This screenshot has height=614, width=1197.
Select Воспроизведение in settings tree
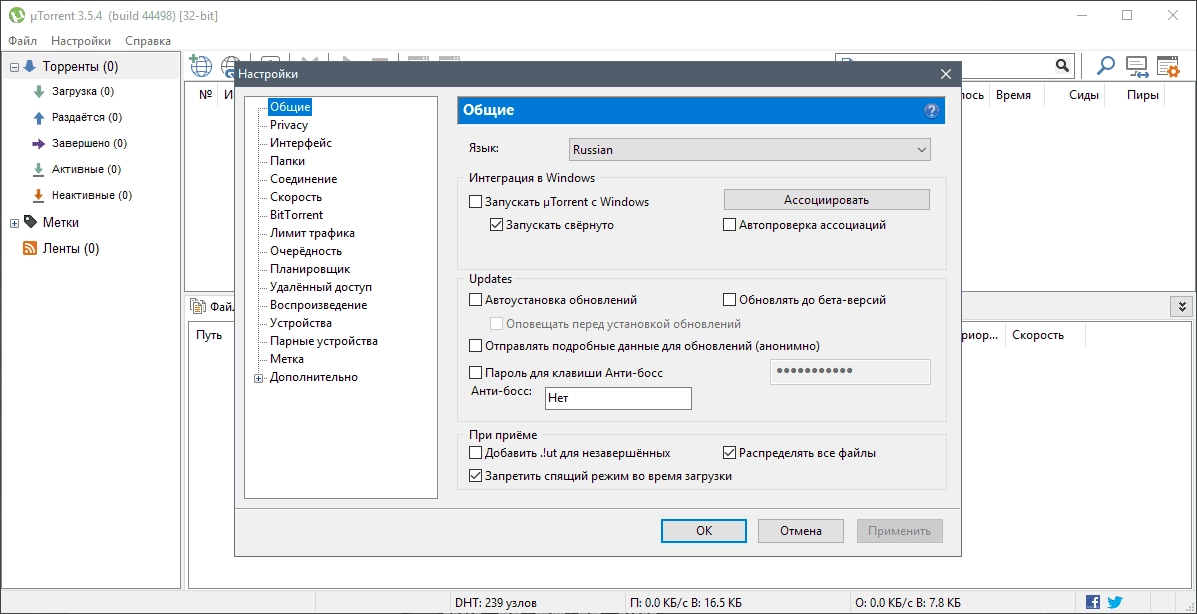pyautogui.click(x=318, y=305)
